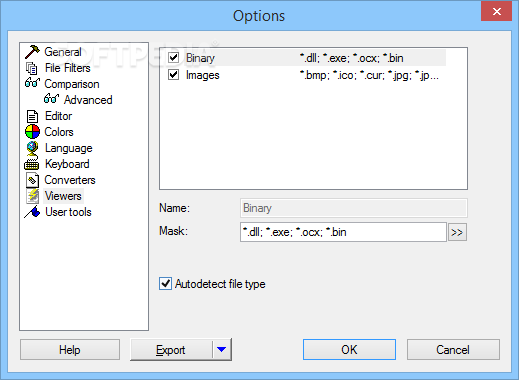The height and width of the screenshot is (380, 519).
Task: Click the glasses icon beside Comparison
Action: [32, 83]
